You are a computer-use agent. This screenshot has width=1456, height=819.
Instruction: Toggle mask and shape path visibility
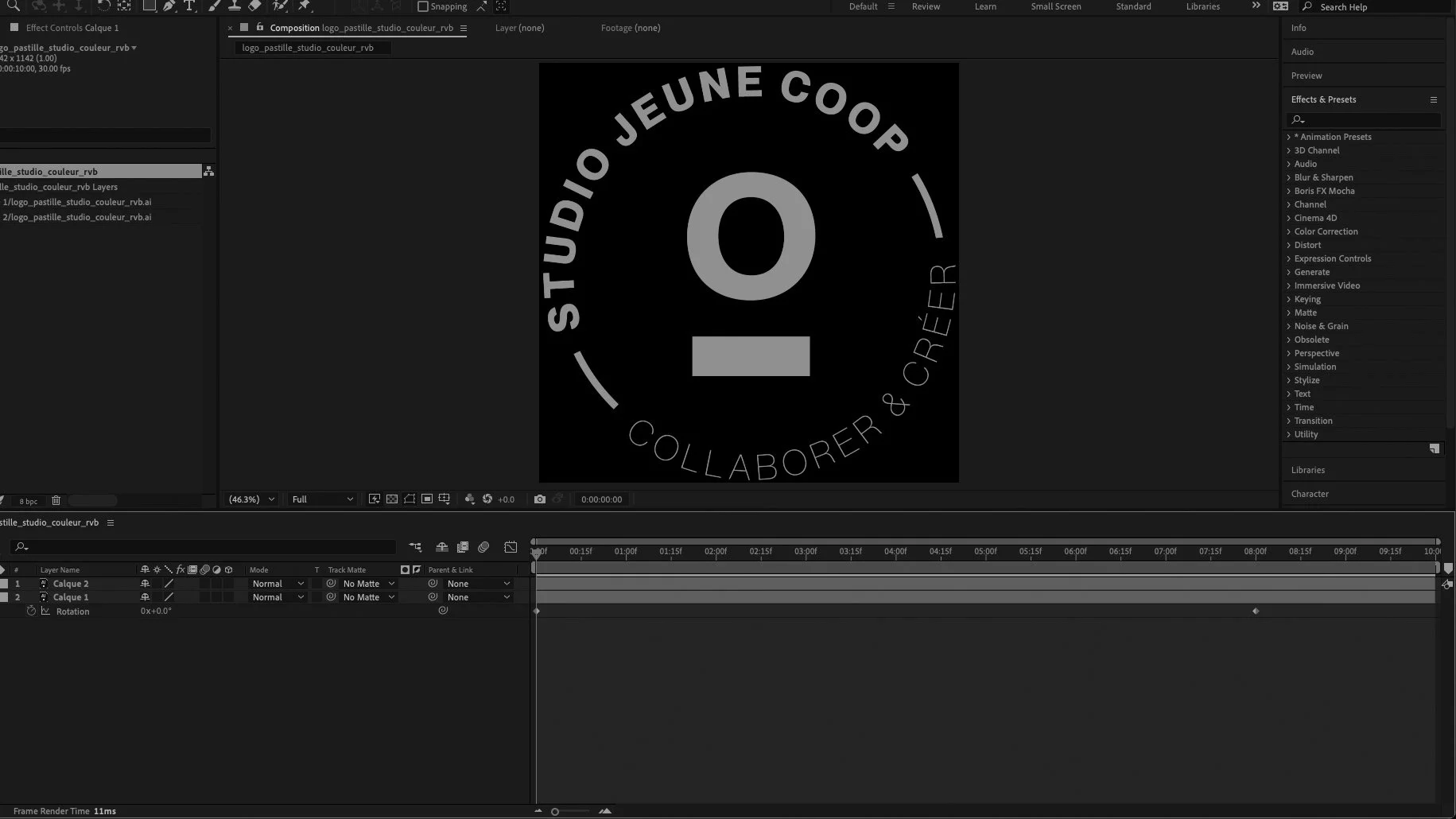(x=410, y=499)
